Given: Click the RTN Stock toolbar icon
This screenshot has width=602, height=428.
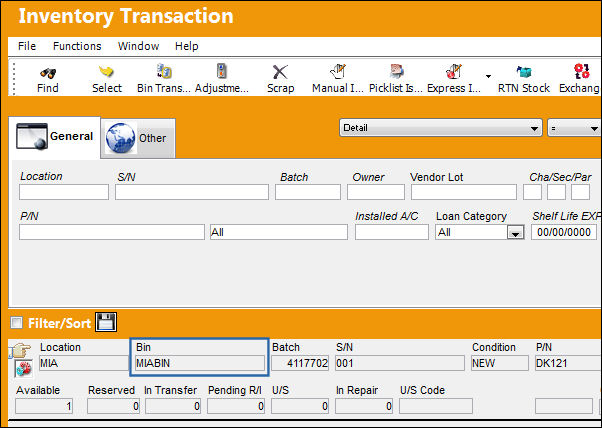Looking at the screenshot, I should tap(524, 72).
